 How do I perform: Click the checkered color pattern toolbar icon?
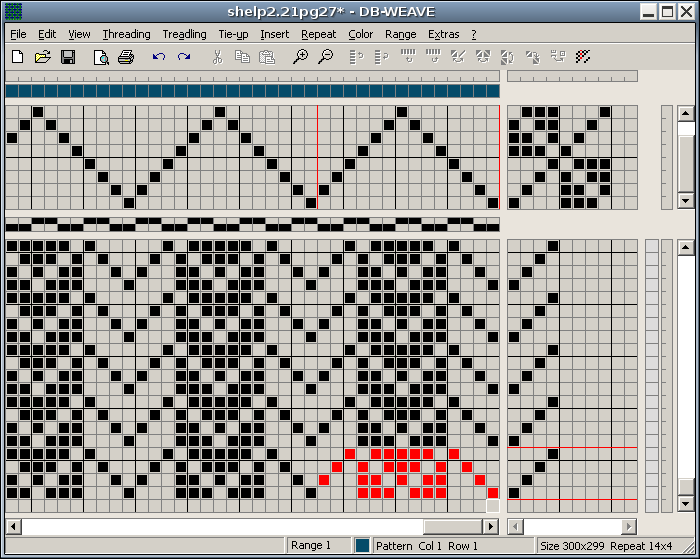click(x=583, y=57)
